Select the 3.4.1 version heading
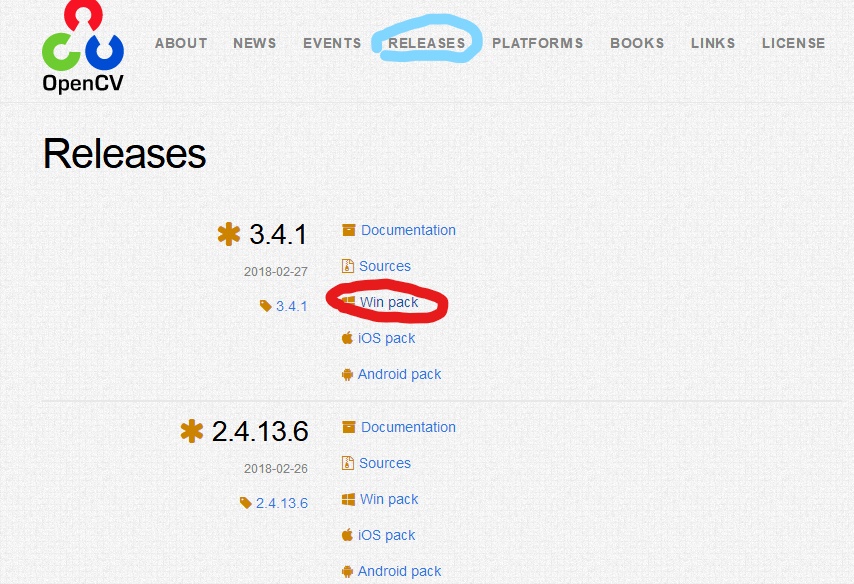Screen dimensions: 854x584 [278, 235]
